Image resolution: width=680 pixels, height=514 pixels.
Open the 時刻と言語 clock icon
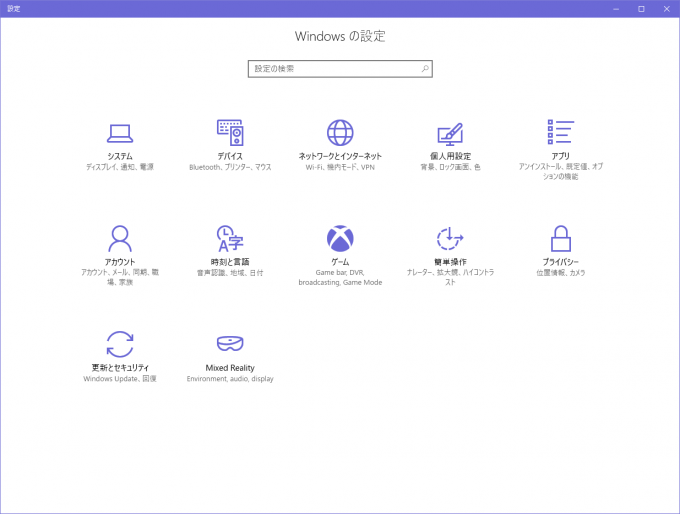[x=230, y=239]
